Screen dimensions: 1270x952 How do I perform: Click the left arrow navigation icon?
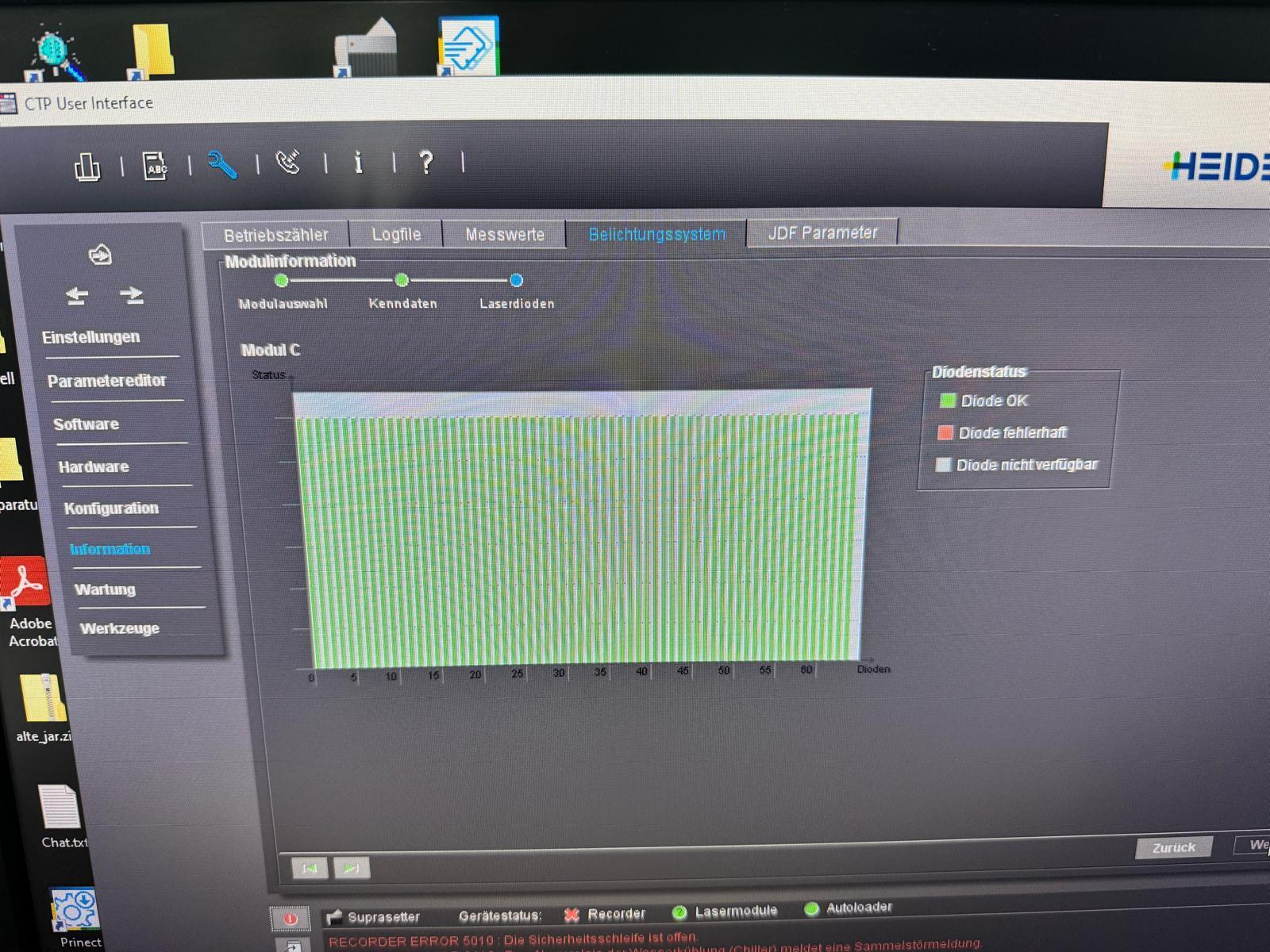[x=77, y=296]
